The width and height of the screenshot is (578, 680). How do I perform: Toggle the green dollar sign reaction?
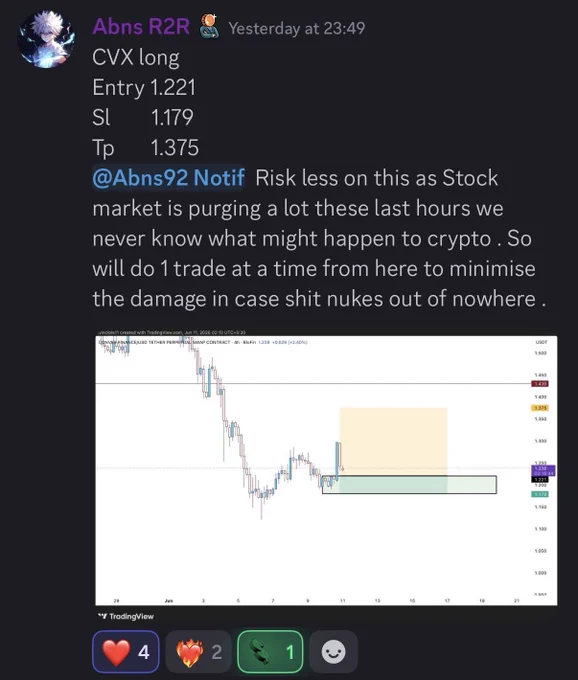[x=270, y=651]
